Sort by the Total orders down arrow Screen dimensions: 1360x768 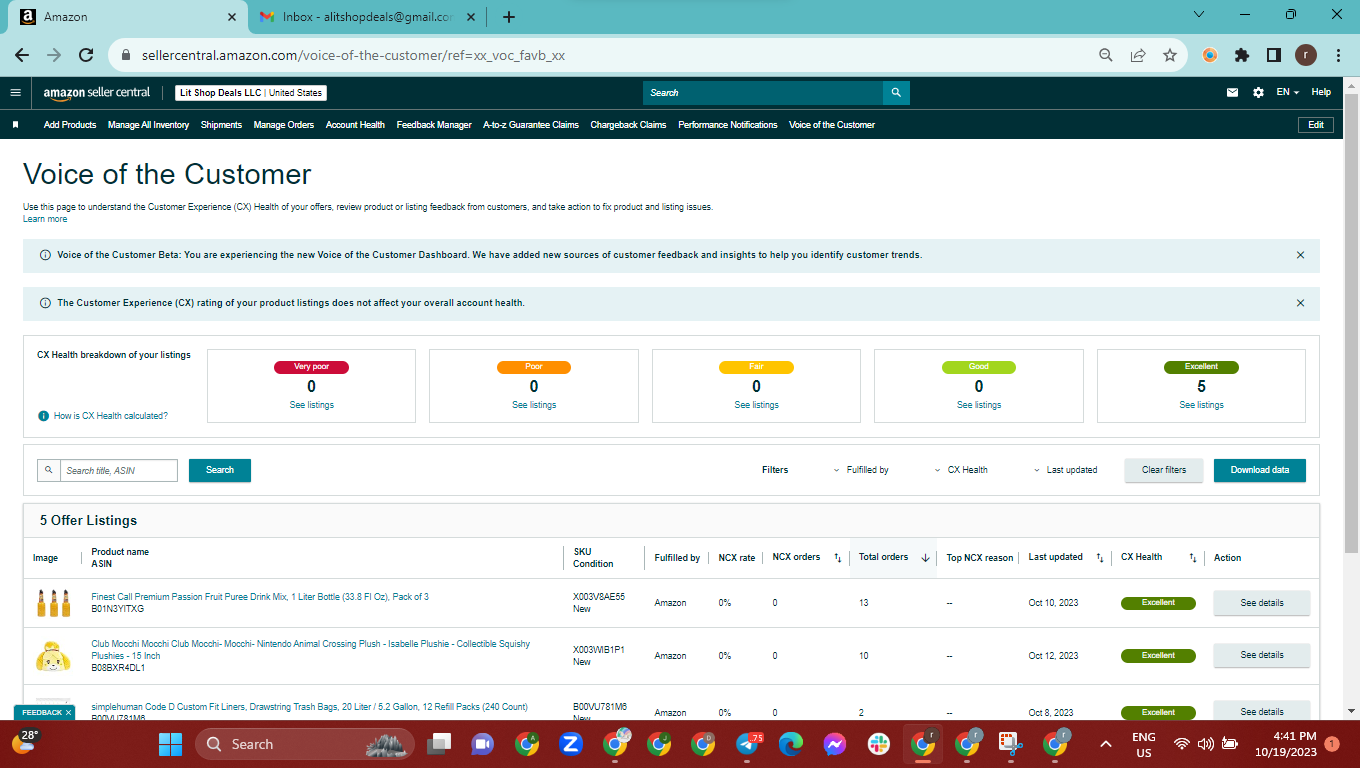tap(925, 558)
